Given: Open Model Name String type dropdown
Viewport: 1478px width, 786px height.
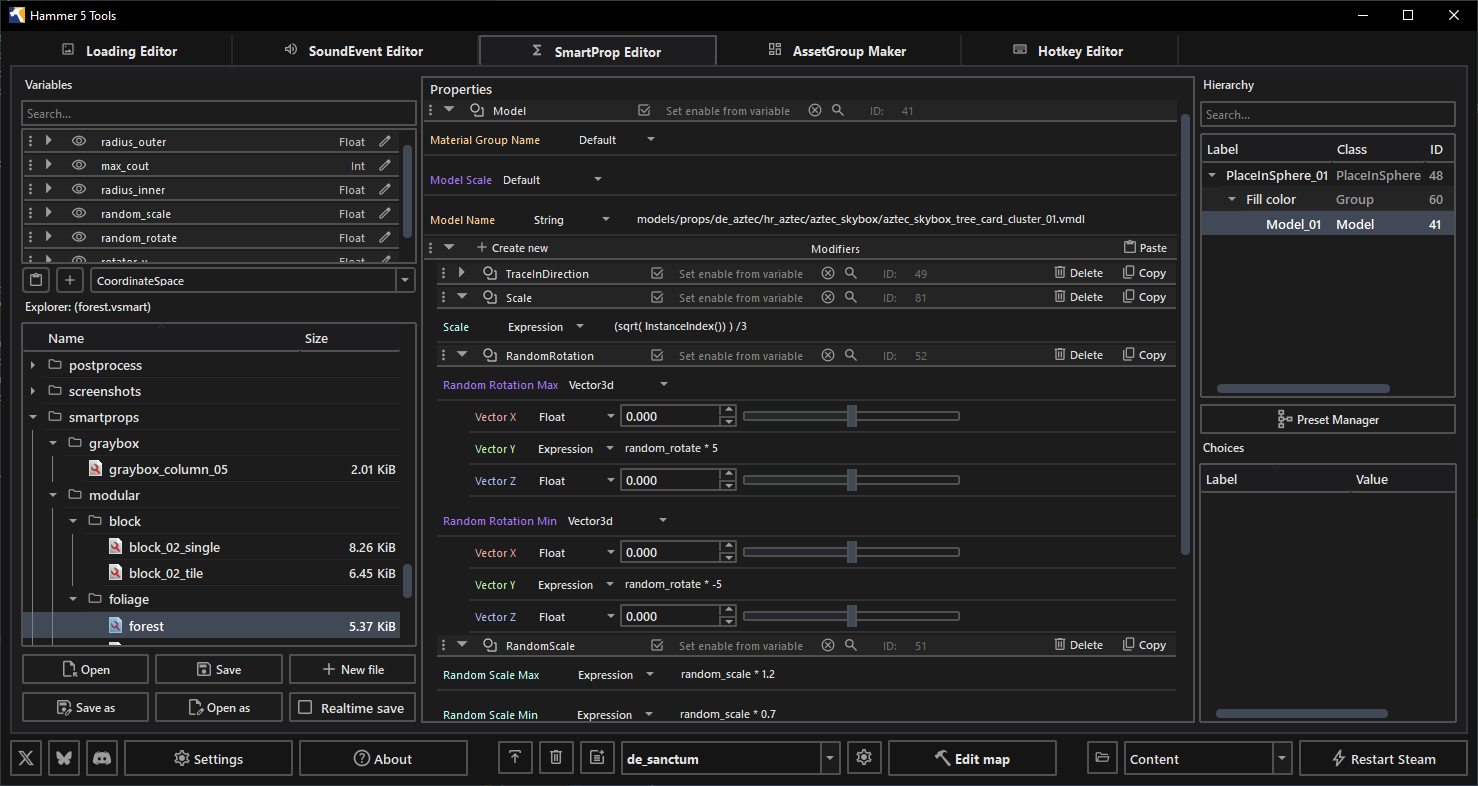Looking at the screenshot, I should pos(572,220).
